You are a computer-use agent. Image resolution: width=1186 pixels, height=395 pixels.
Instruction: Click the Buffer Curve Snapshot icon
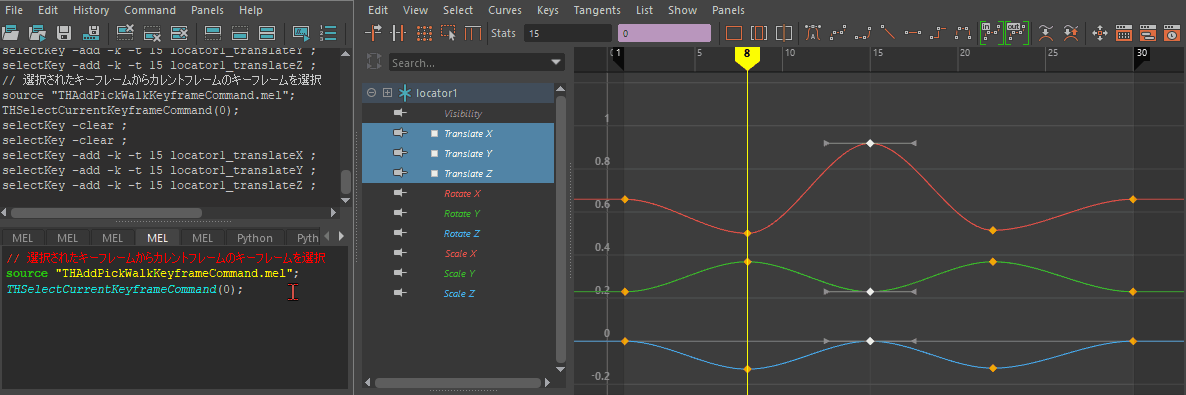click(x=1046, y=33)
